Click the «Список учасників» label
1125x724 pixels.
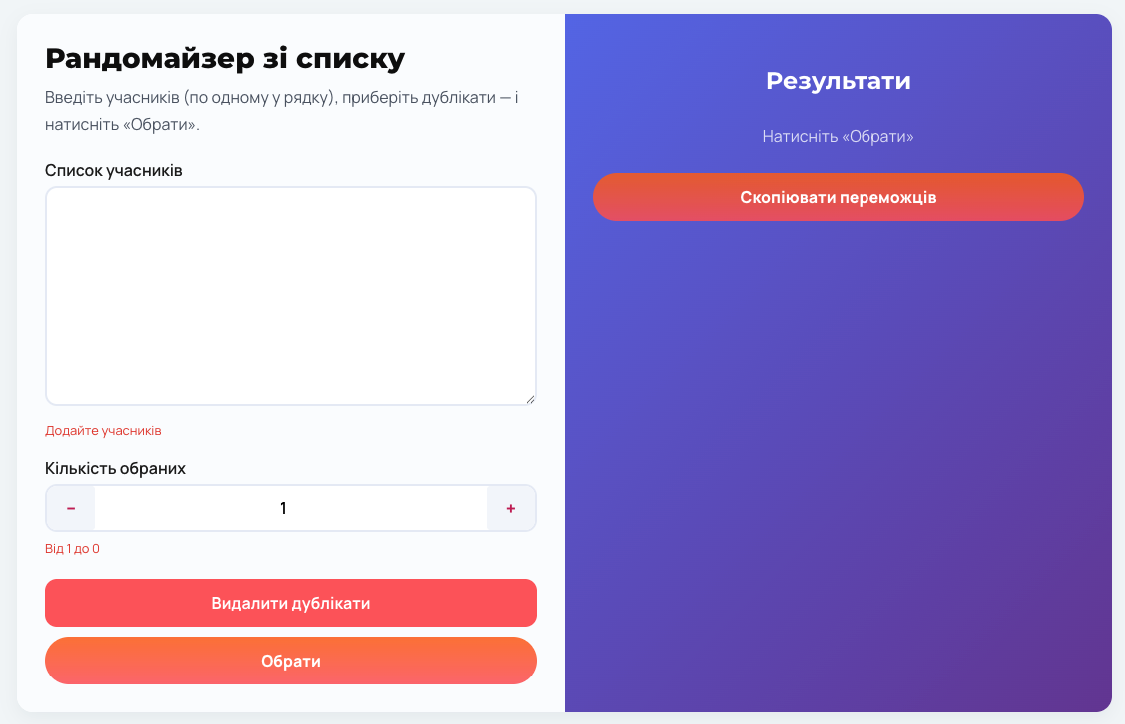pyautogui.click(x=114, y=170)
